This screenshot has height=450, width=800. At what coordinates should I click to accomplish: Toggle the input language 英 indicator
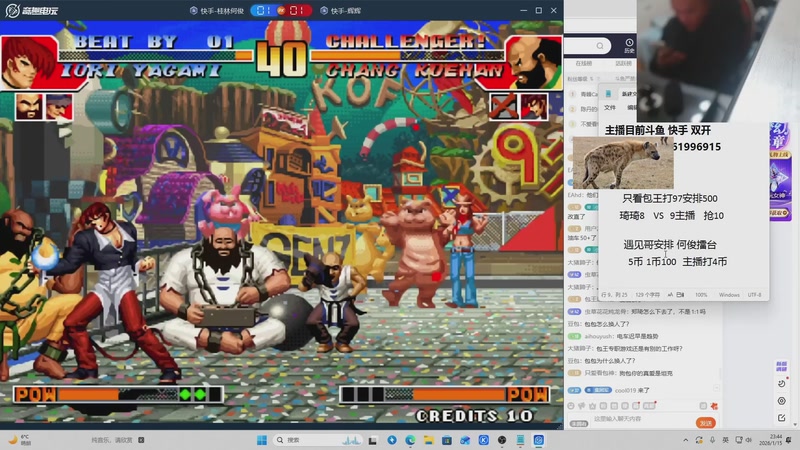point(725,440)
